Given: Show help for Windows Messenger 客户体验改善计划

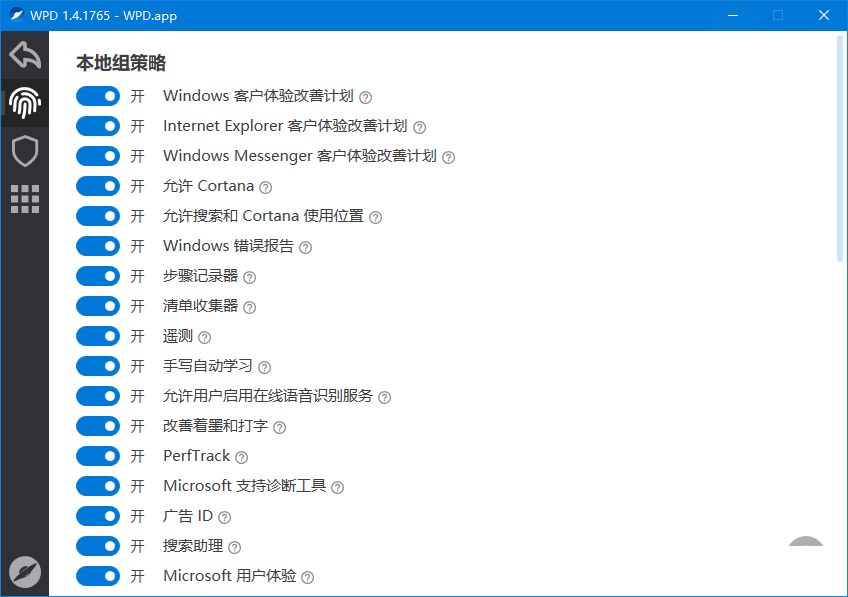Looking at the screenshot, I should point(448,157).
